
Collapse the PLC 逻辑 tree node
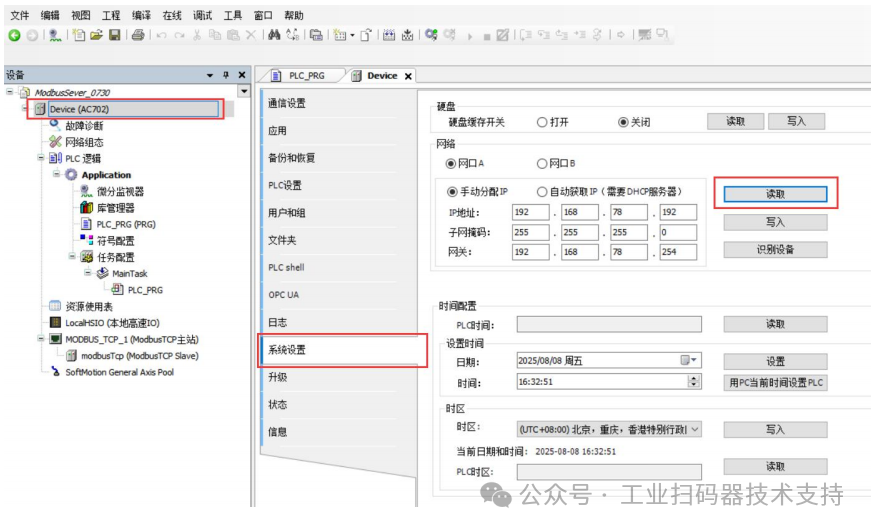(x=41, y=158)
